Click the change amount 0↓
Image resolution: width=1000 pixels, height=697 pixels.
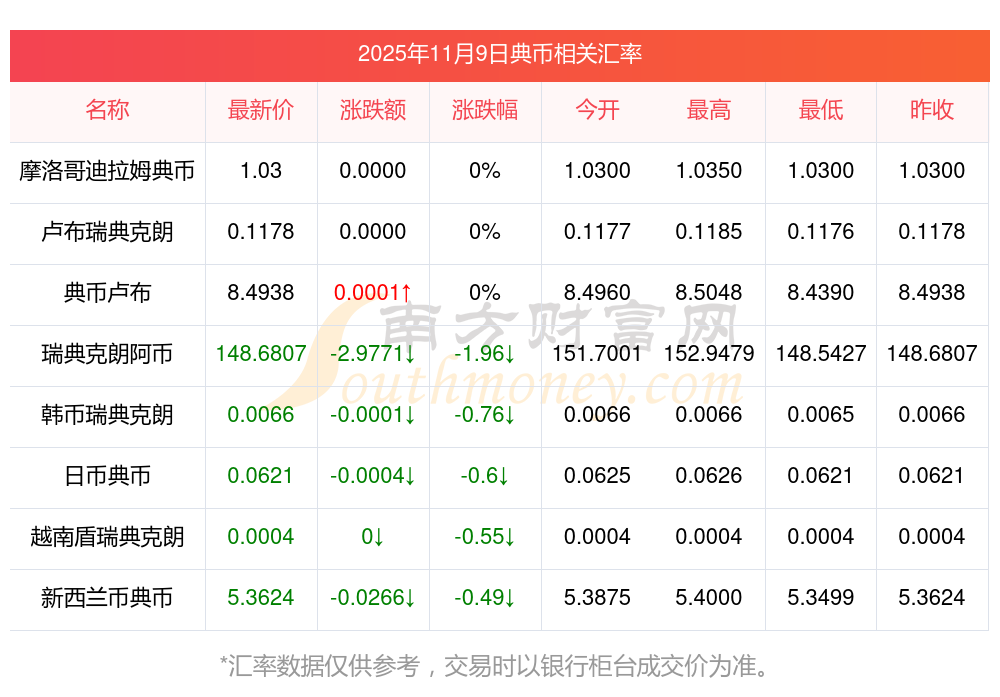(372, 536)
